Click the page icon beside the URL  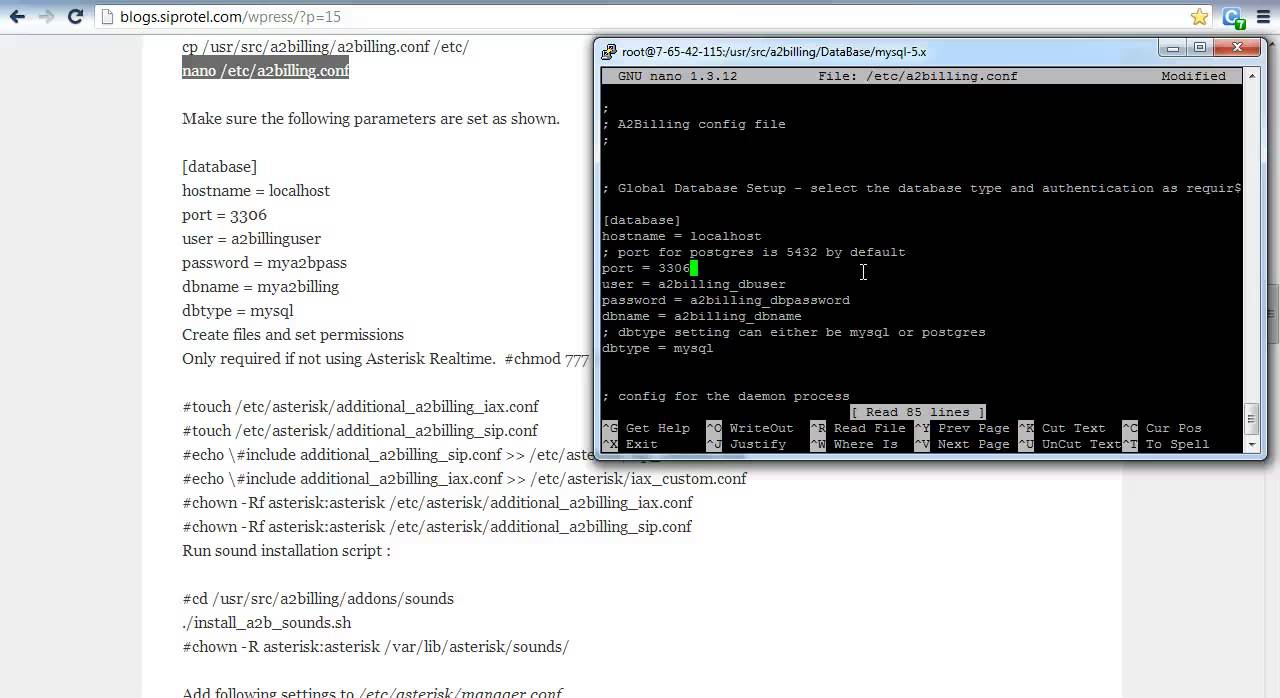pos(108,17)
